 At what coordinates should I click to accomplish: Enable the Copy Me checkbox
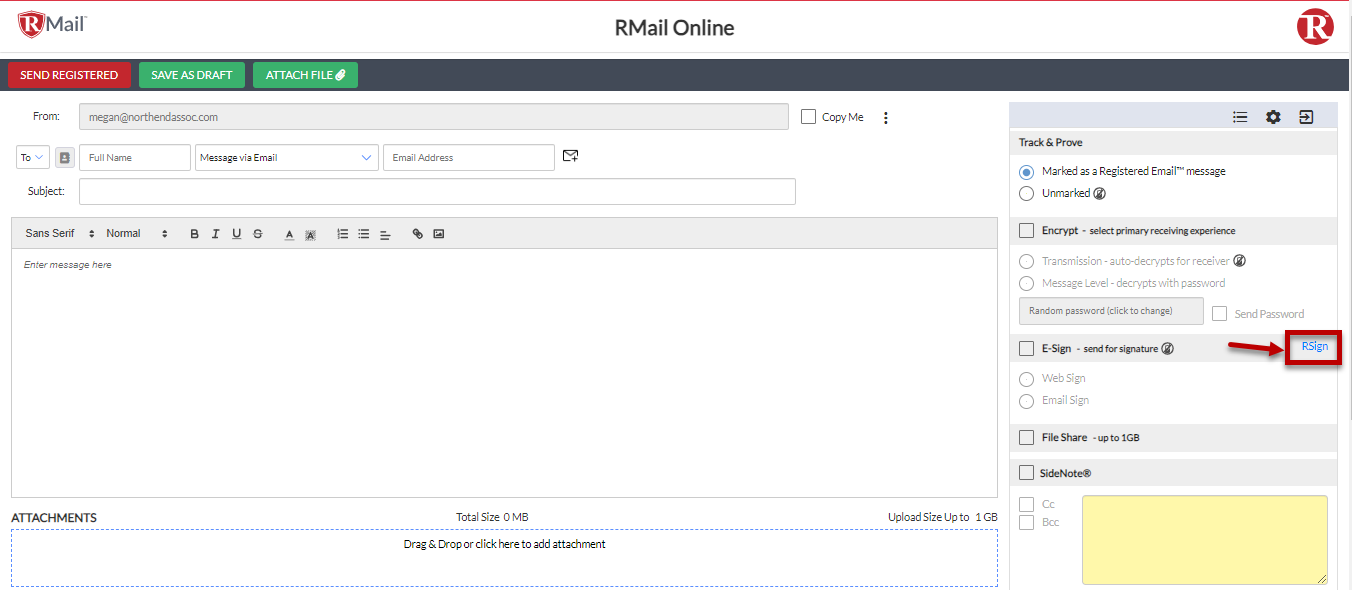[x=808, y=116]
